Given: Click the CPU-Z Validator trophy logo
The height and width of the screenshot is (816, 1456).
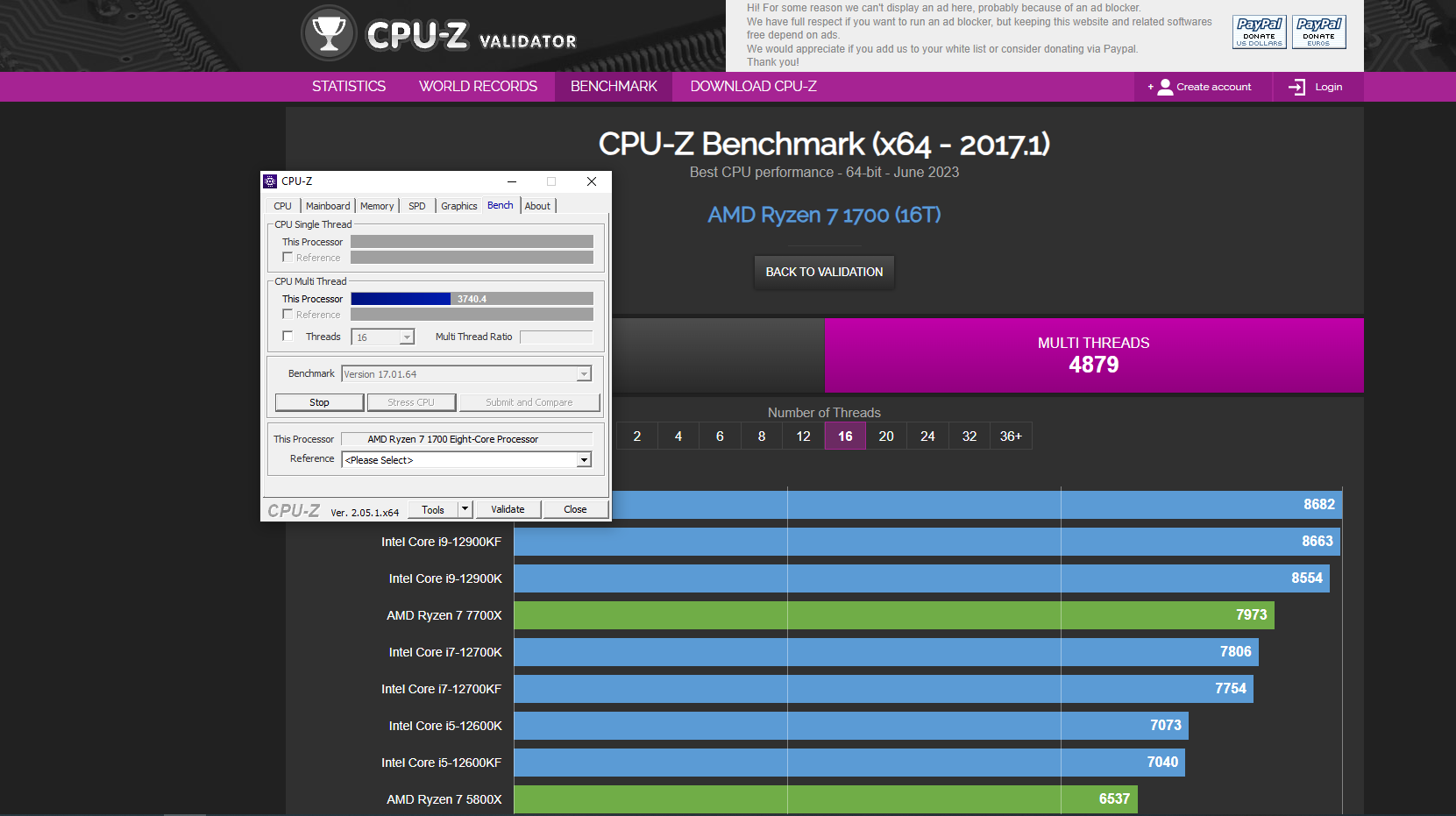Looking at the screenshot, I should (329, 33).
